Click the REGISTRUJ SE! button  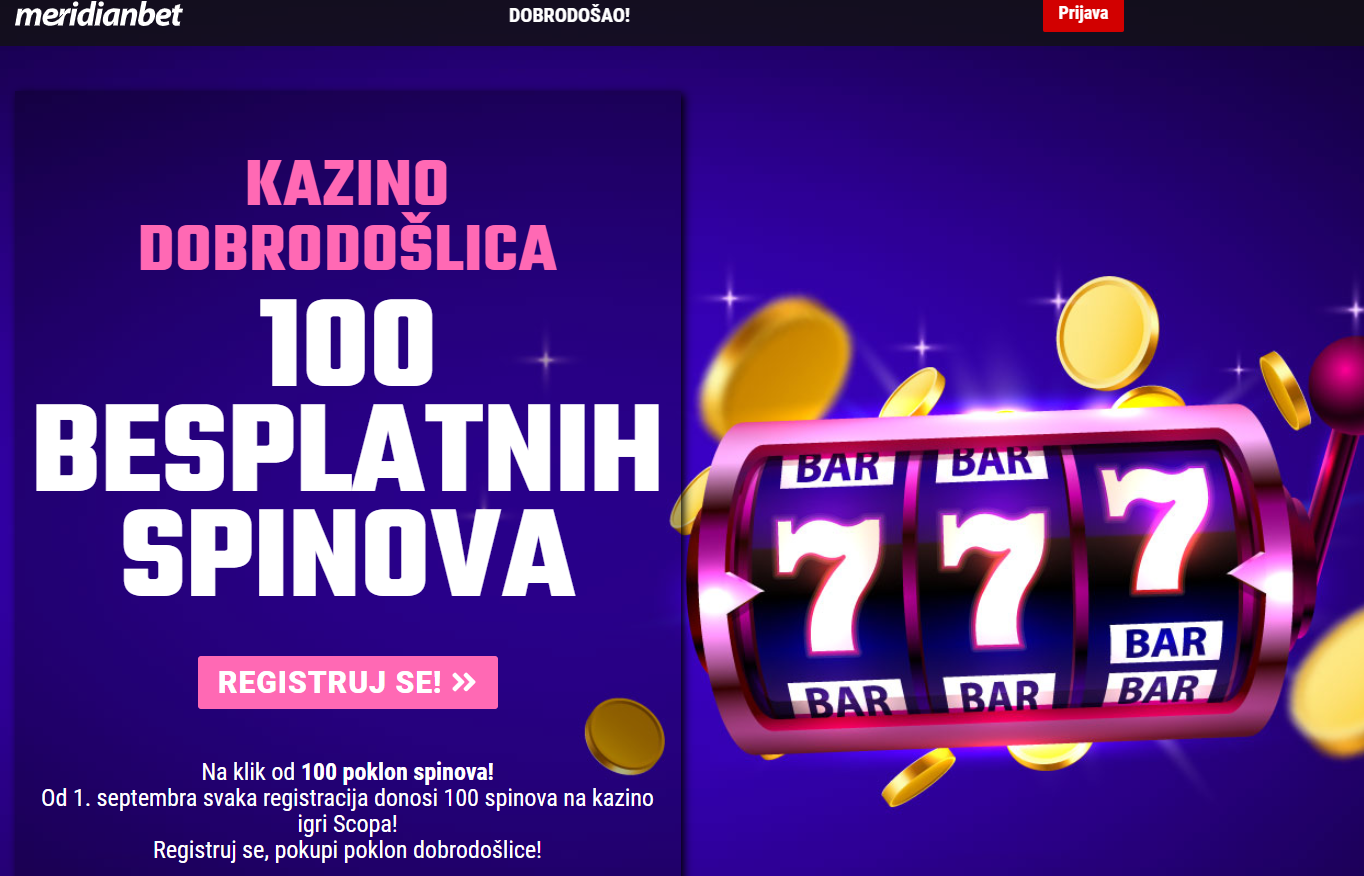[x=348, y=682]
